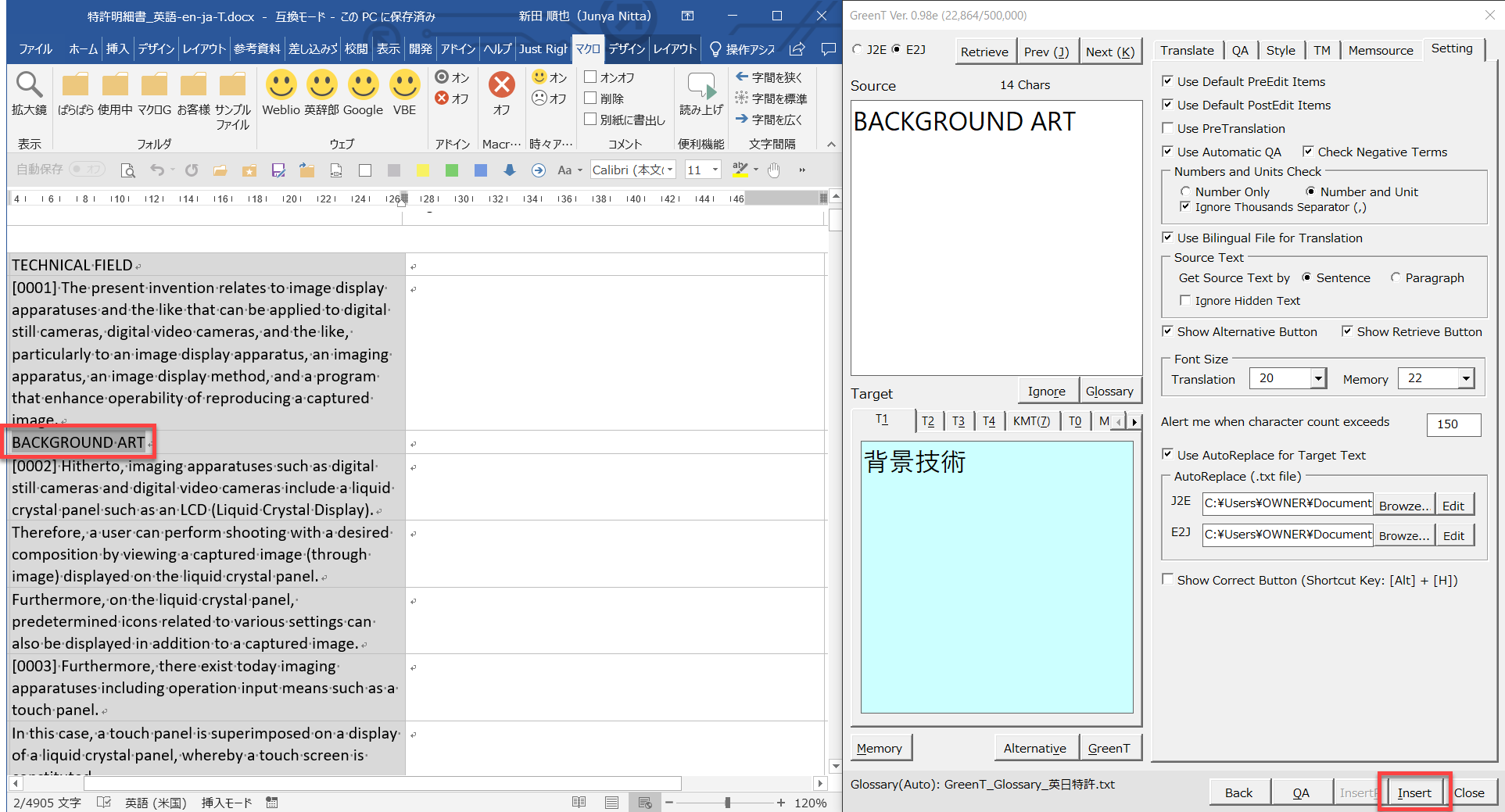Open the Weblio smiley web shortcut
Image resolution: width=1505 pixels, height=812 pixels.
tap(281, 84)
